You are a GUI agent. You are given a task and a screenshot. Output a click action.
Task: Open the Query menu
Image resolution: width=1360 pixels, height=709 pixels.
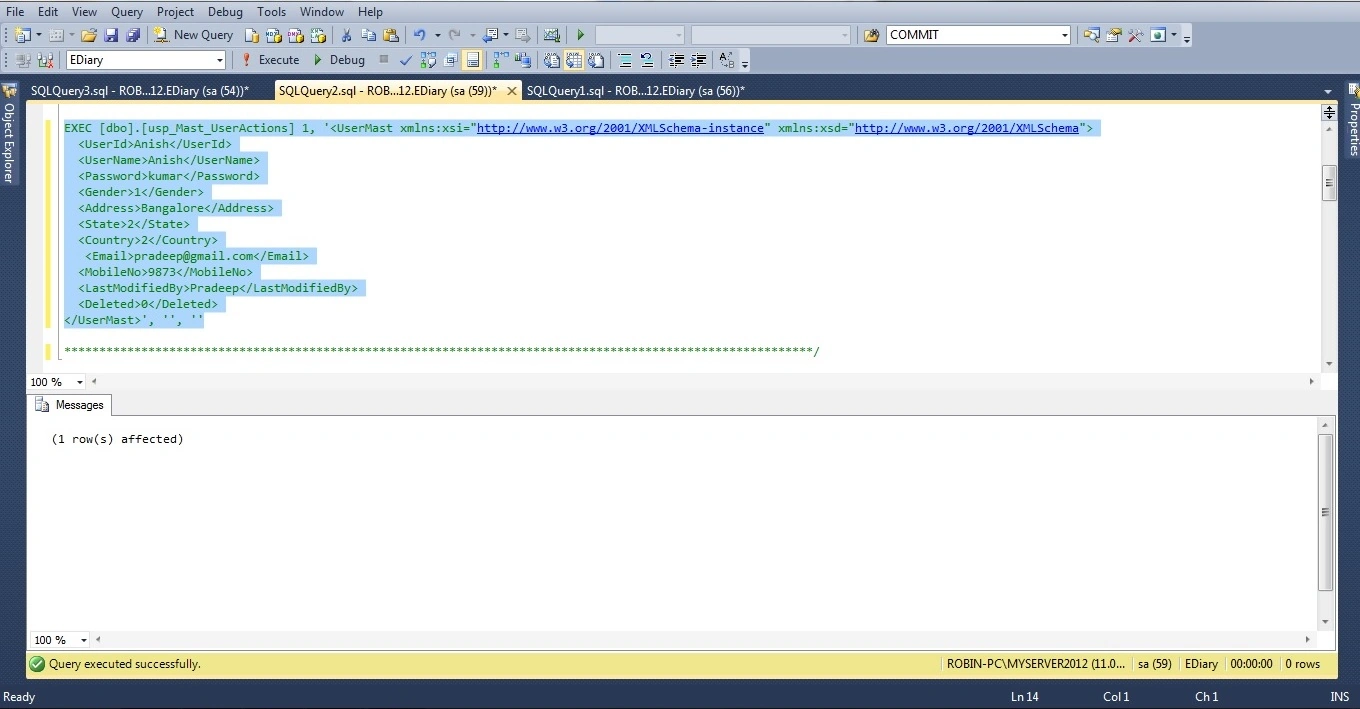pos(127,12)
